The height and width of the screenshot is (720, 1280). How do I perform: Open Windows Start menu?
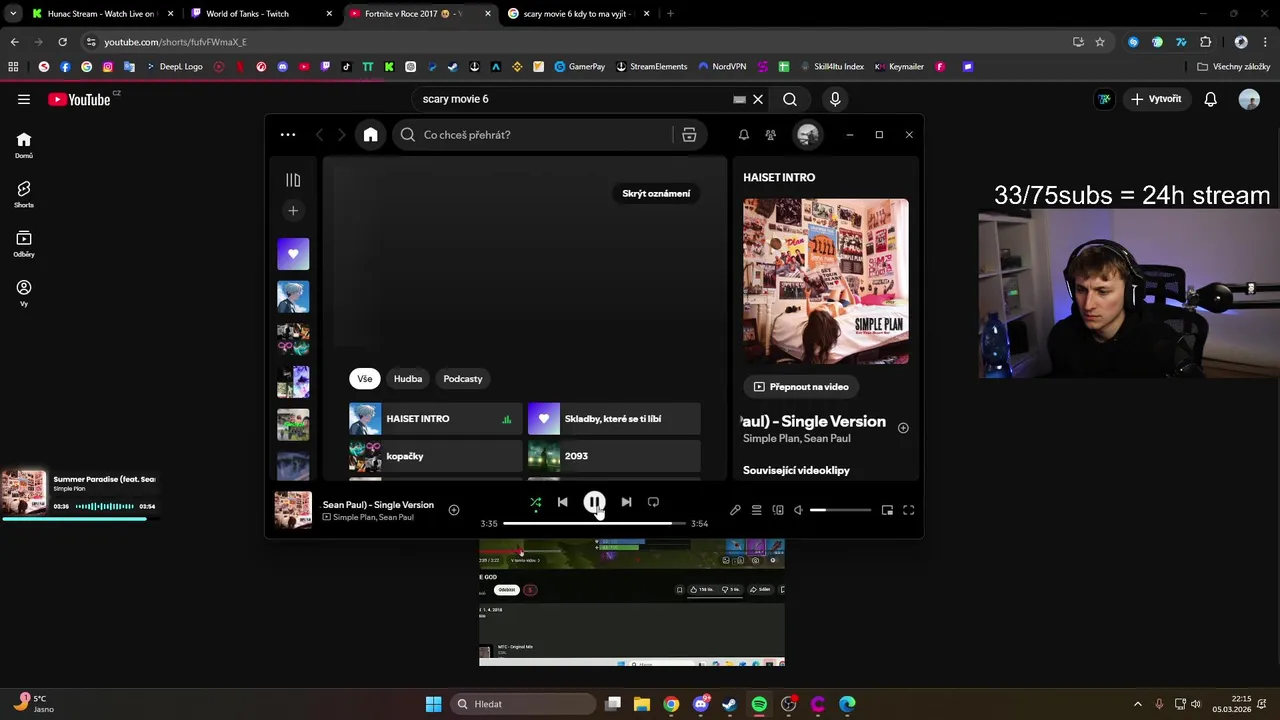coord(433,704)
